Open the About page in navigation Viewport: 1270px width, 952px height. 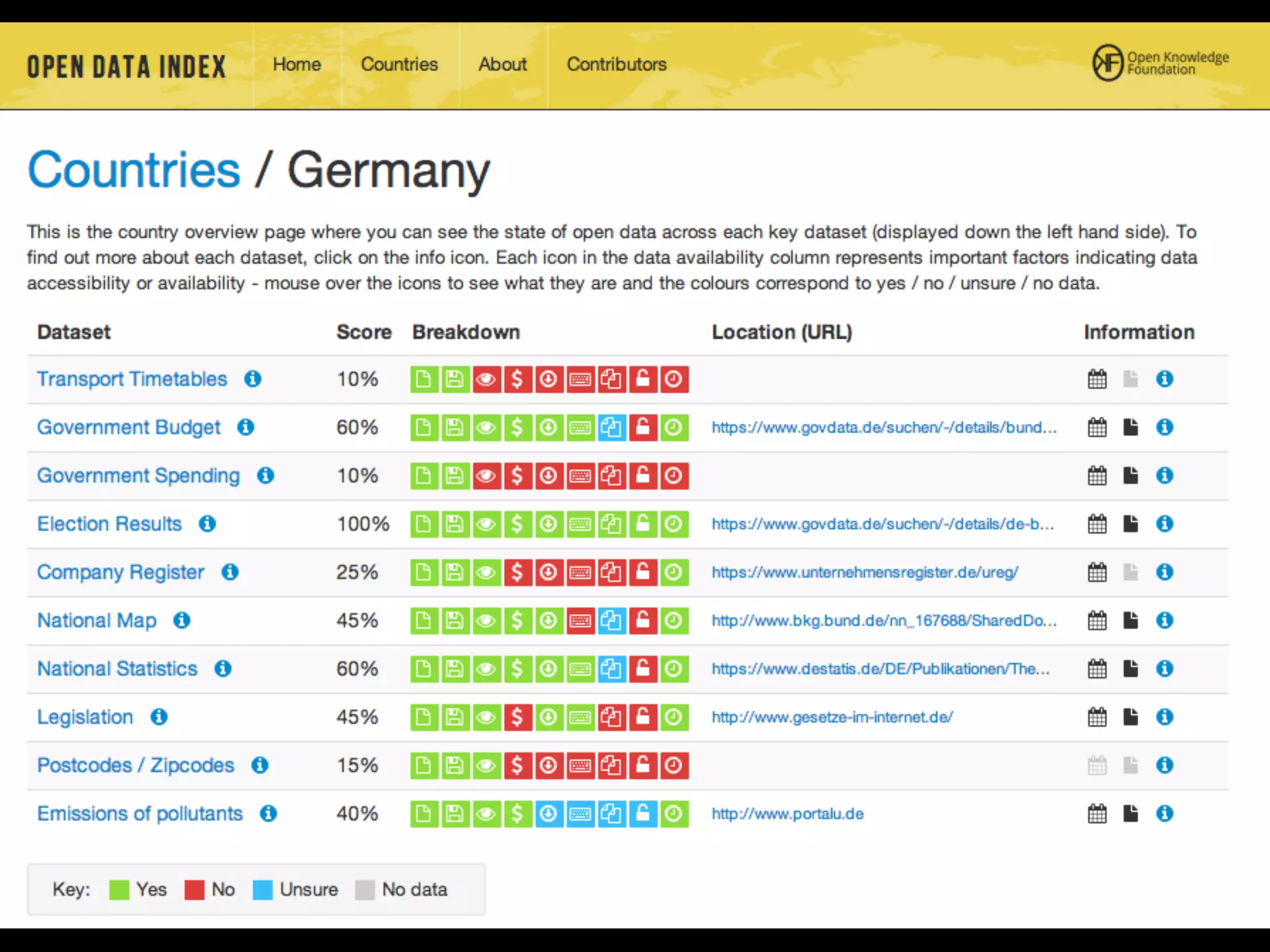(502, 64)
